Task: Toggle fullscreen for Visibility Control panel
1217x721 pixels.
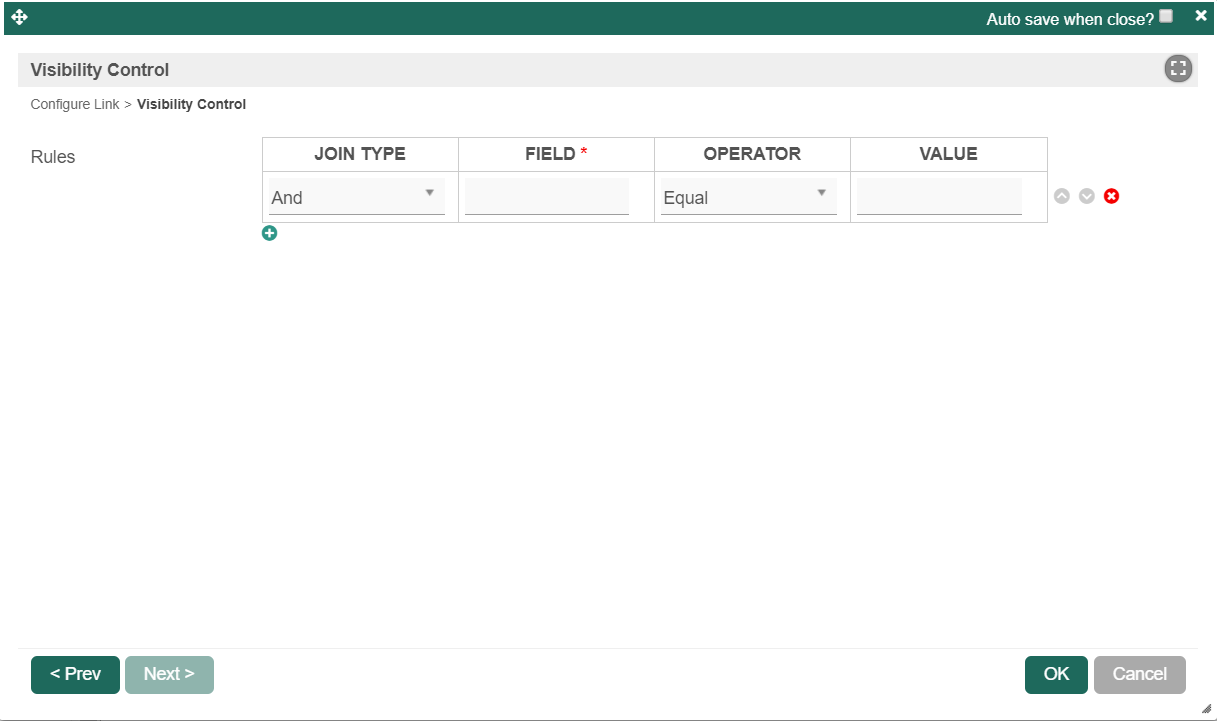Action: pos(1178,69)
